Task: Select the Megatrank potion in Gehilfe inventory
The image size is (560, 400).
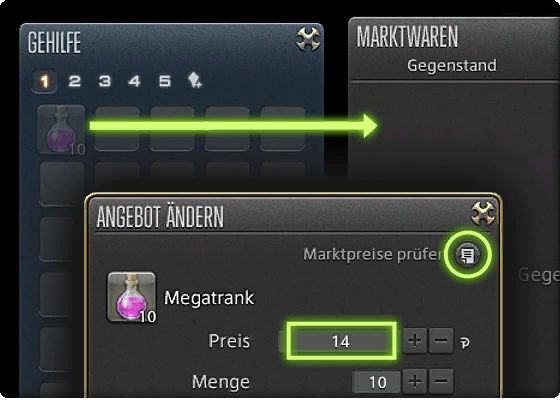Action: coord(61,129)
